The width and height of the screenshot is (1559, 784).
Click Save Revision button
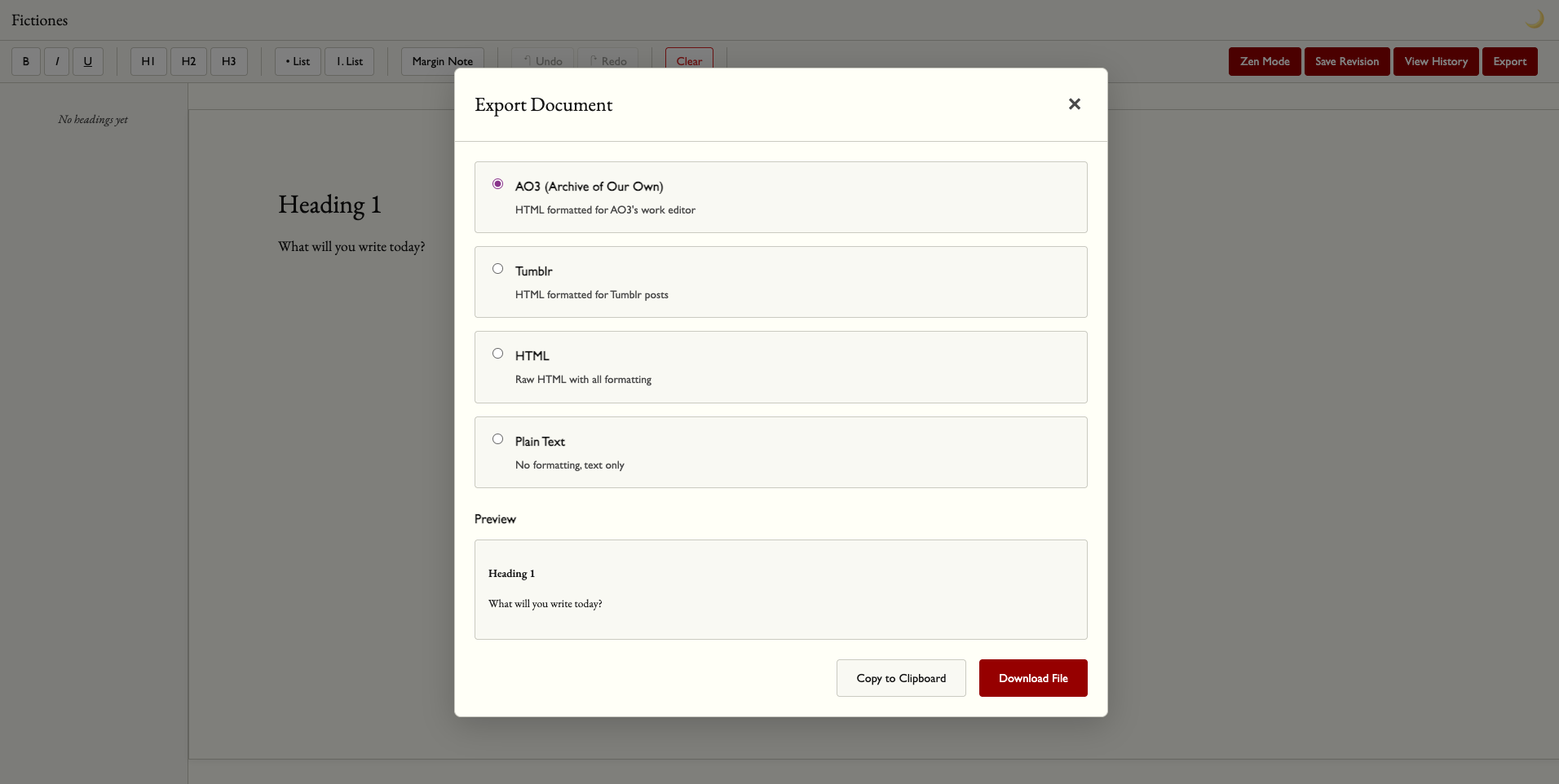point(1347,61)
